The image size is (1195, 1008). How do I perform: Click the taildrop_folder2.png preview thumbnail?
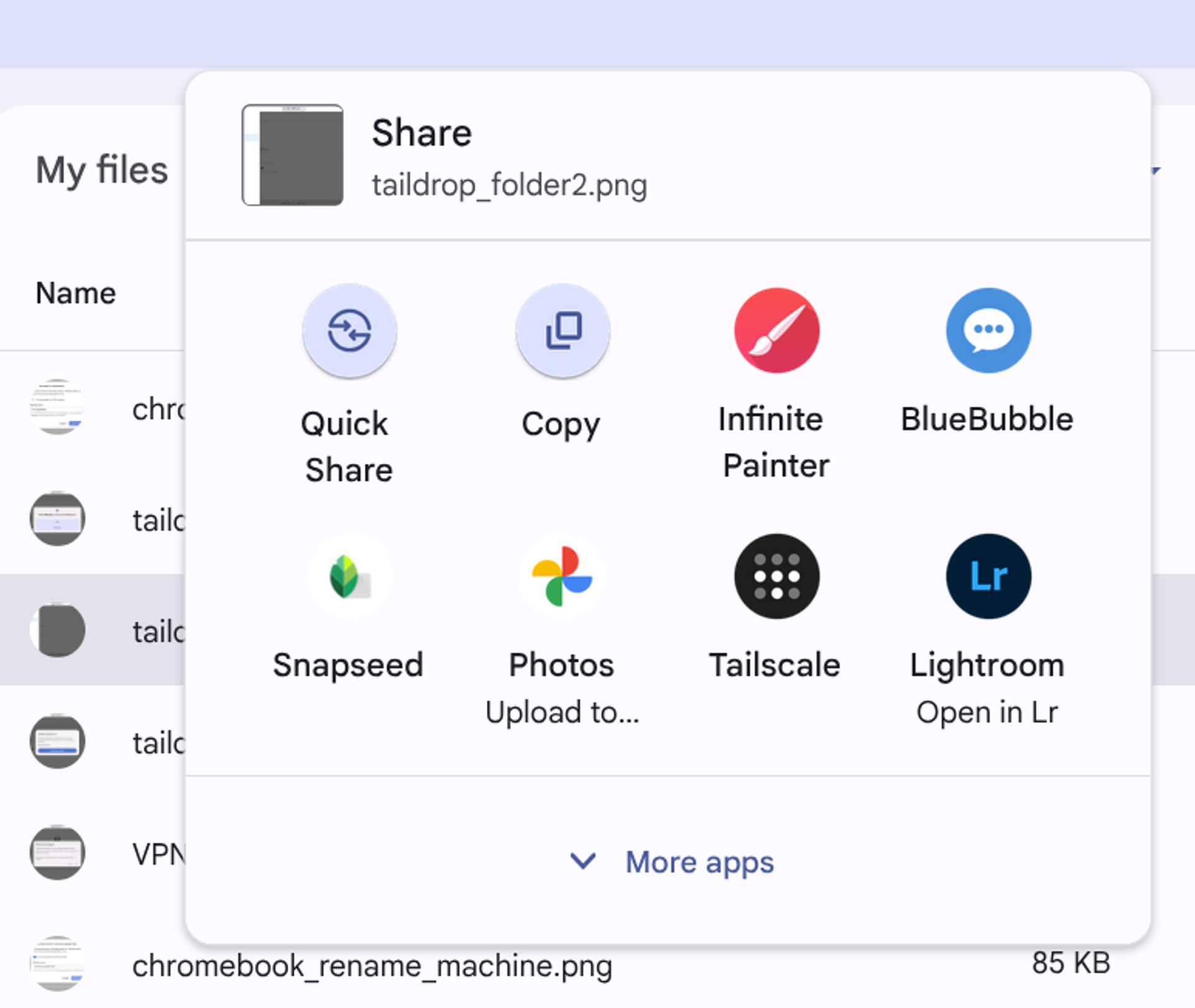293,155
